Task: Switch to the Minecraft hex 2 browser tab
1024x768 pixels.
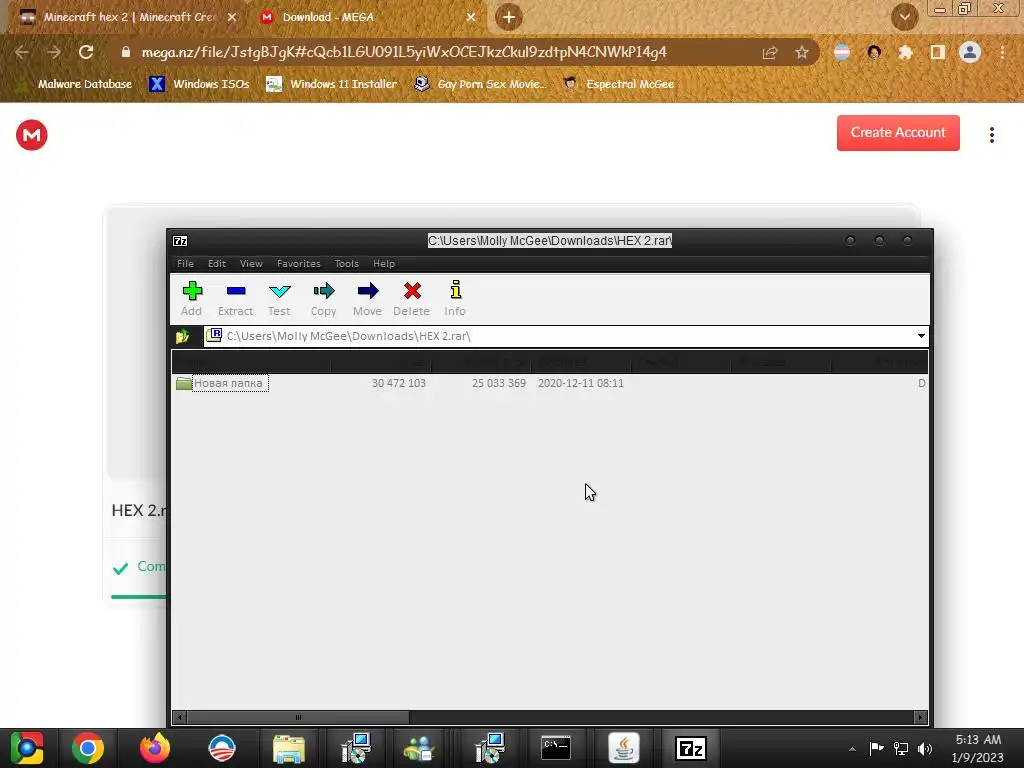Action: (128, 17)
